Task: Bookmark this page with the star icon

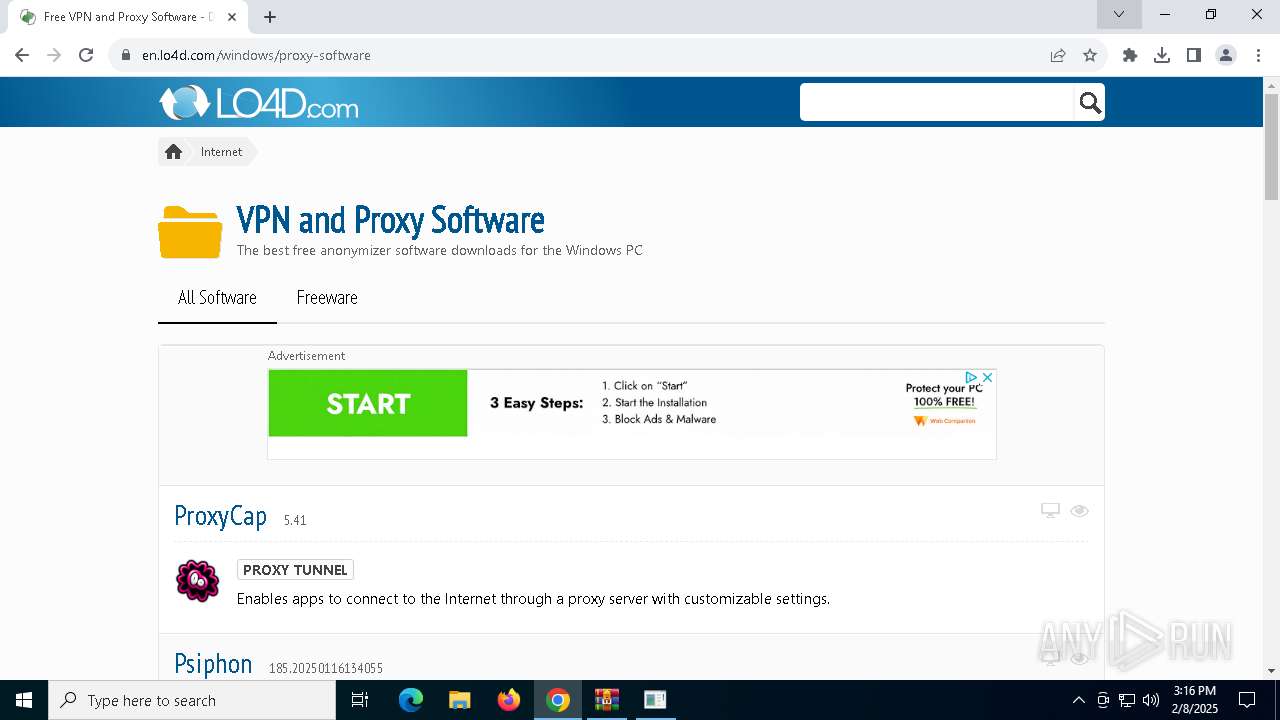Action: click(1090, 55)
